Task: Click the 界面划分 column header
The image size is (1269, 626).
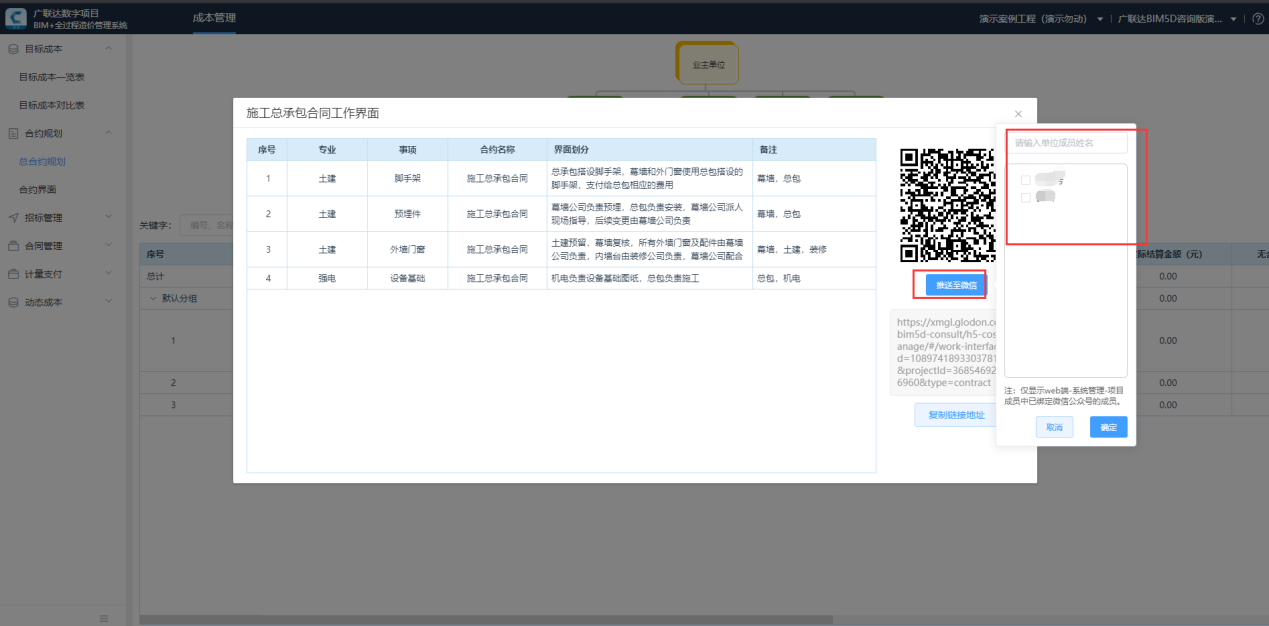Action: [650, 149]
